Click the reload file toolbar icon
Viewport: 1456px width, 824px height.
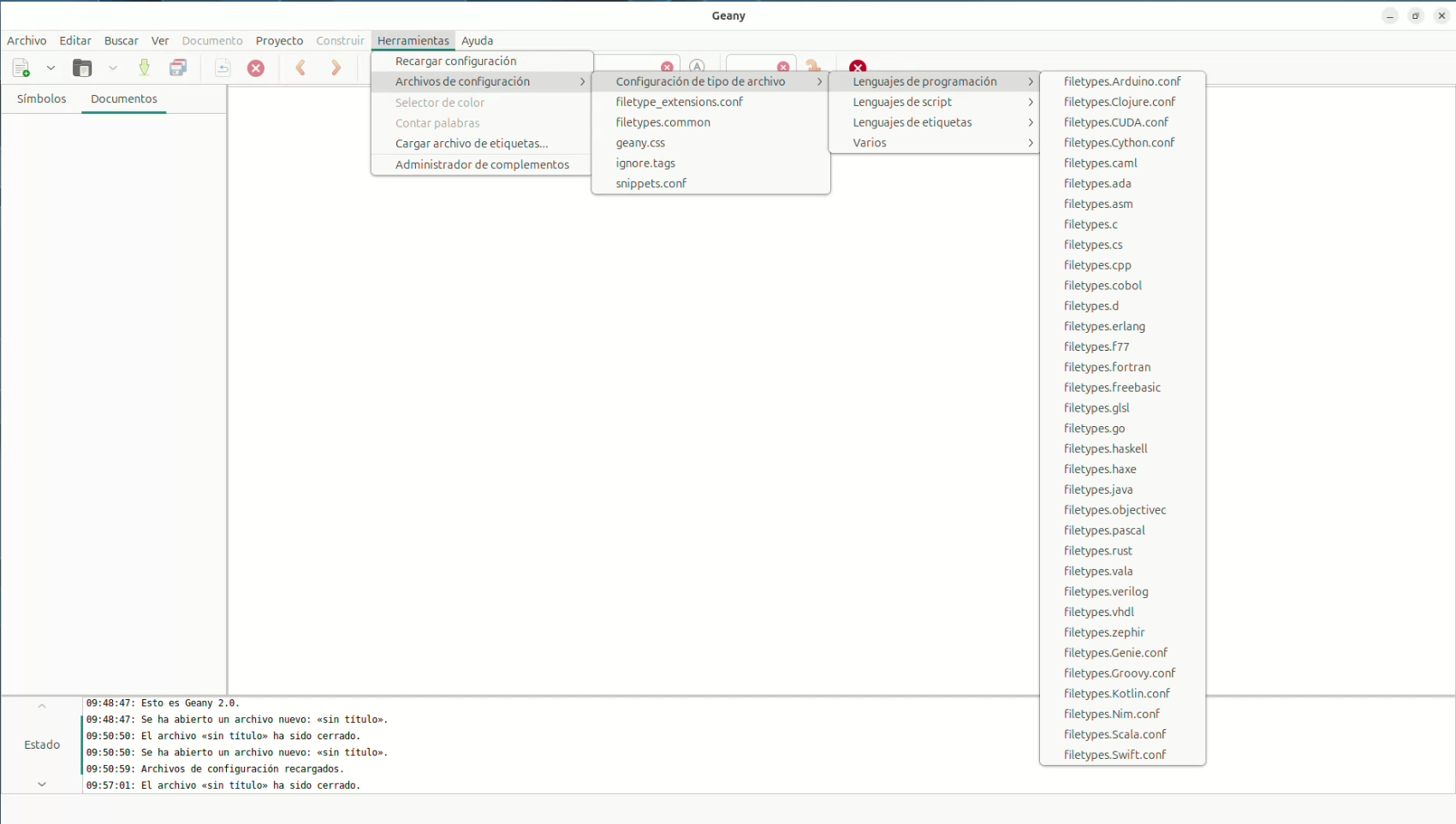pyautogui.click(x=223, y=68)
